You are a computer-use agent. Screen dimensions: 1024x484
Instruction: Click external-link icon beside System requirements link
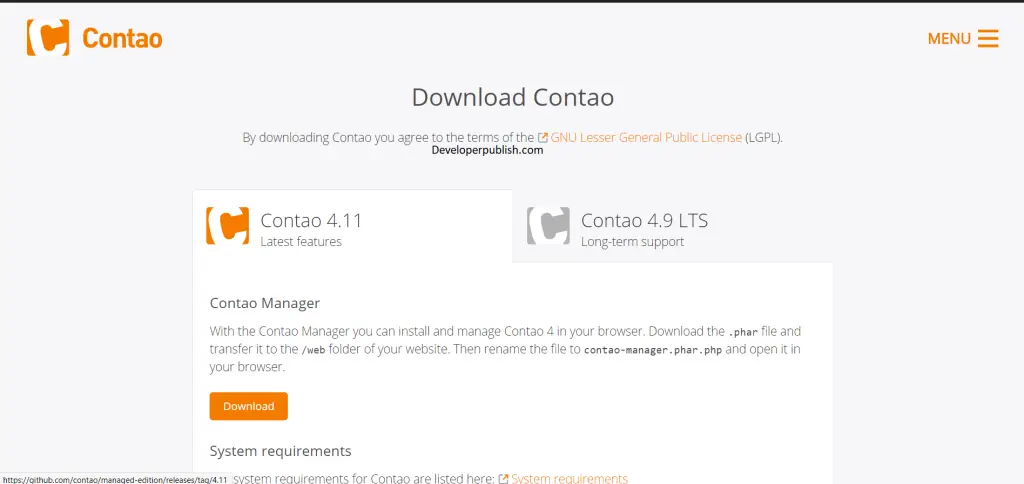coord(503,479)
